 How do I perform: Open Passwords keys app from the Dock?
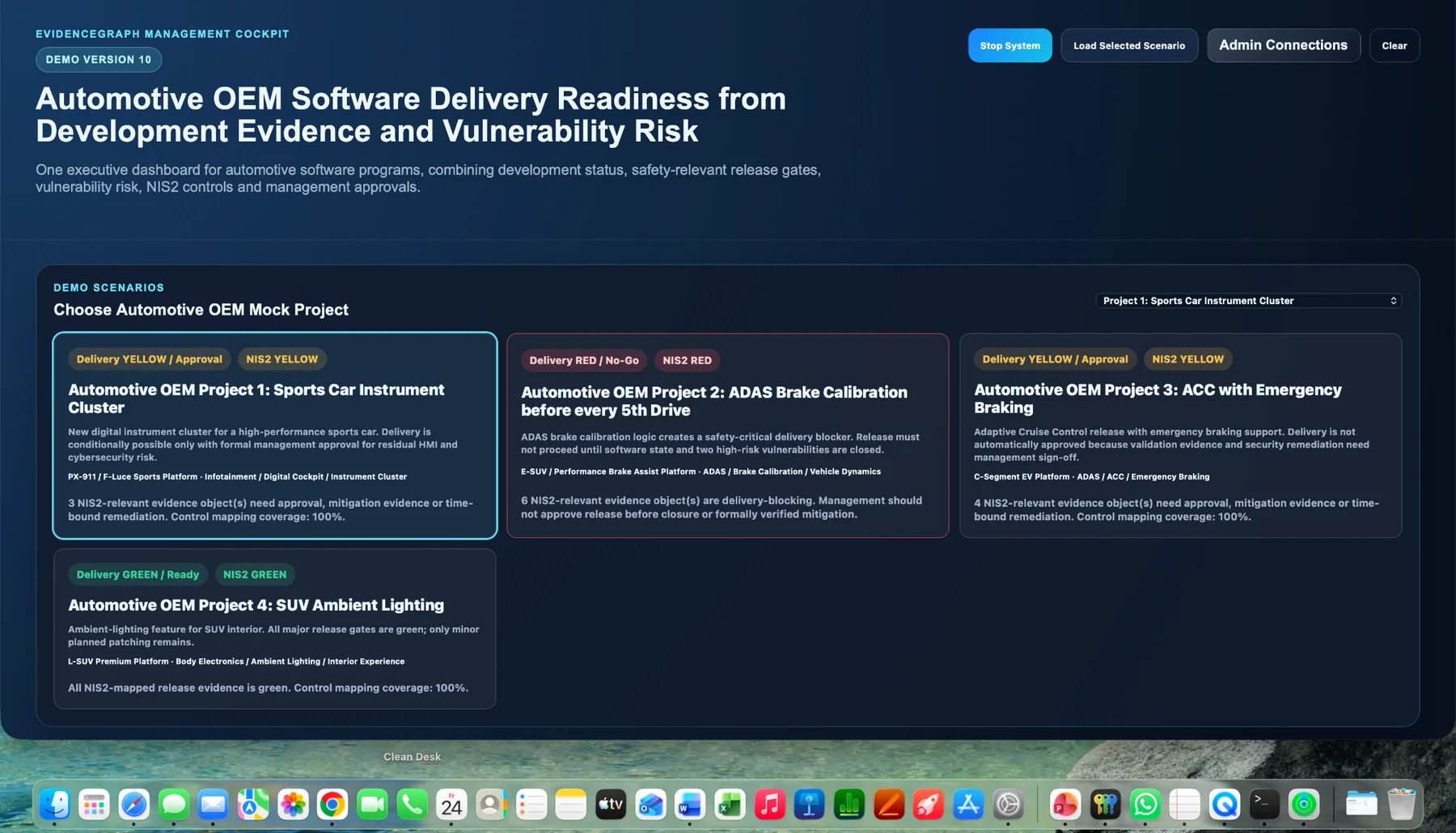tap(1105, 805)
